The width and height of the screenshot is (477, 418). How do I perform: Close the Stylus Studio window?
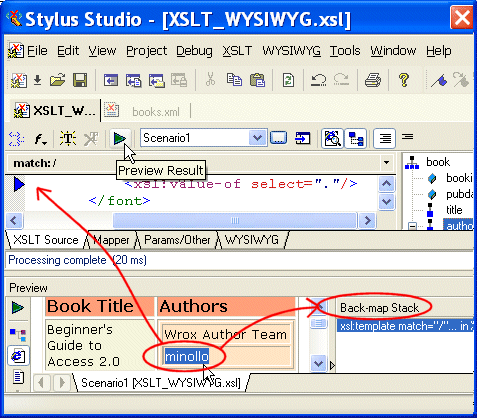coord(462,18)
